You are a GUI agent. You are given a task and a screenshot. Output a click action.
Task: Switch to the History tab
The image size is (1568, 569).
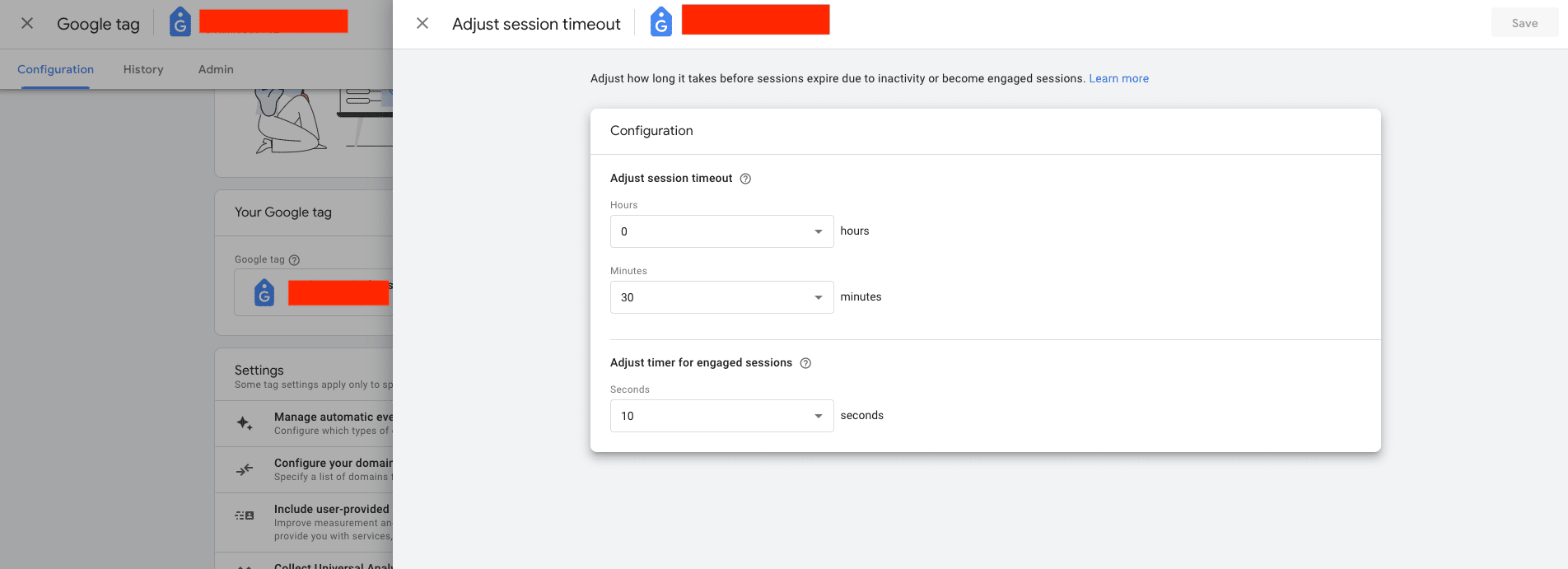click(x=143, y=69)
